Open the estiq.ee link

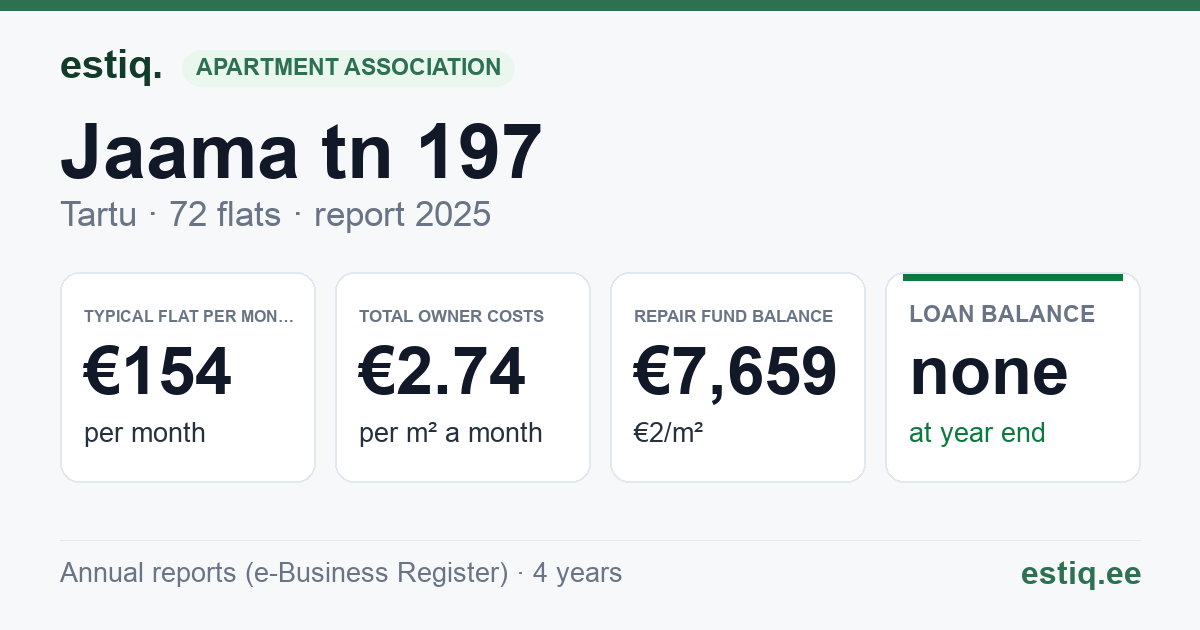coord(1081,573)
